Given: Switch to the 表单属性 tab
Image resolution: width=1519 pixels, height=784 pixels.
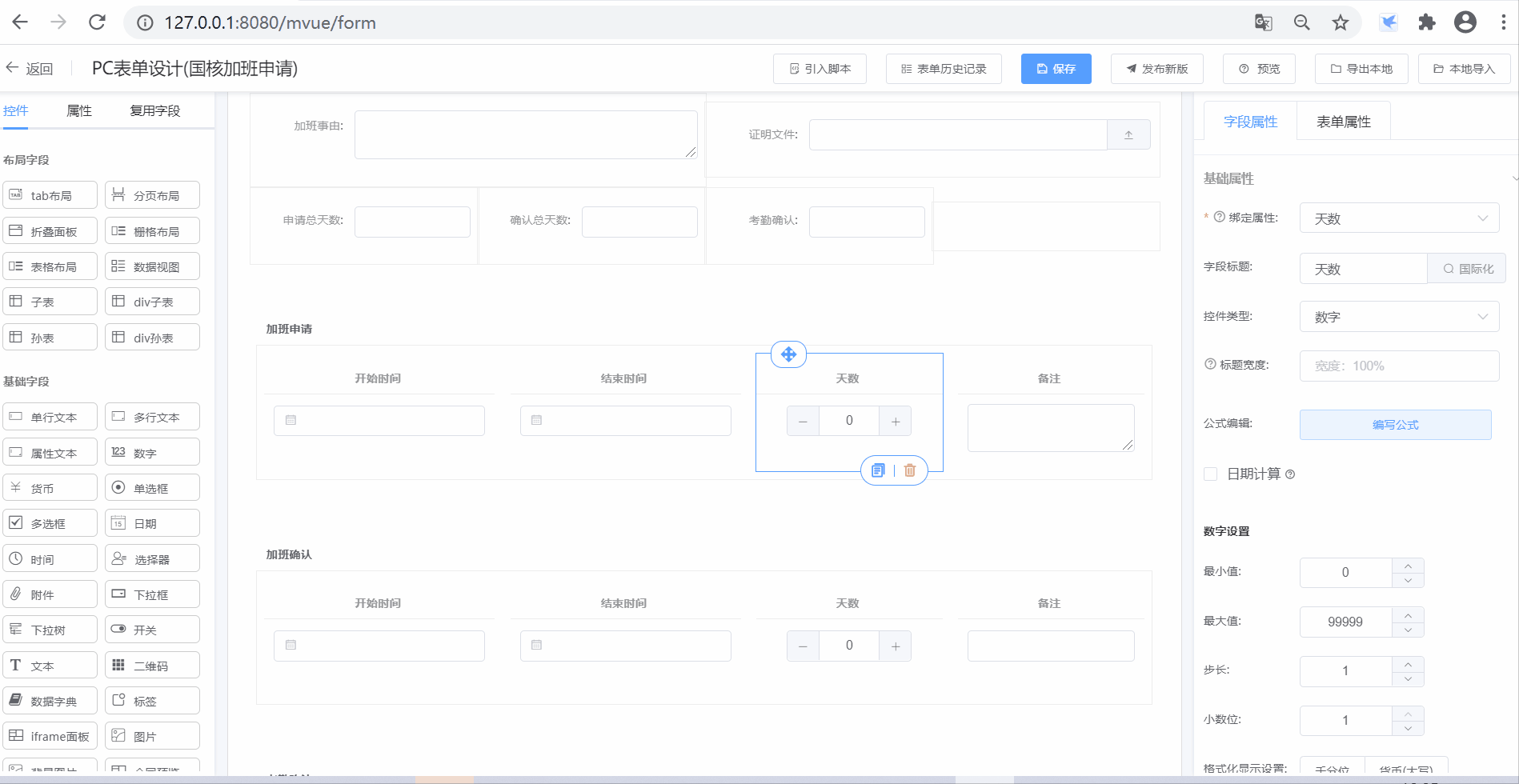Looking at the screenshot, I should (x=1343, y=122).
